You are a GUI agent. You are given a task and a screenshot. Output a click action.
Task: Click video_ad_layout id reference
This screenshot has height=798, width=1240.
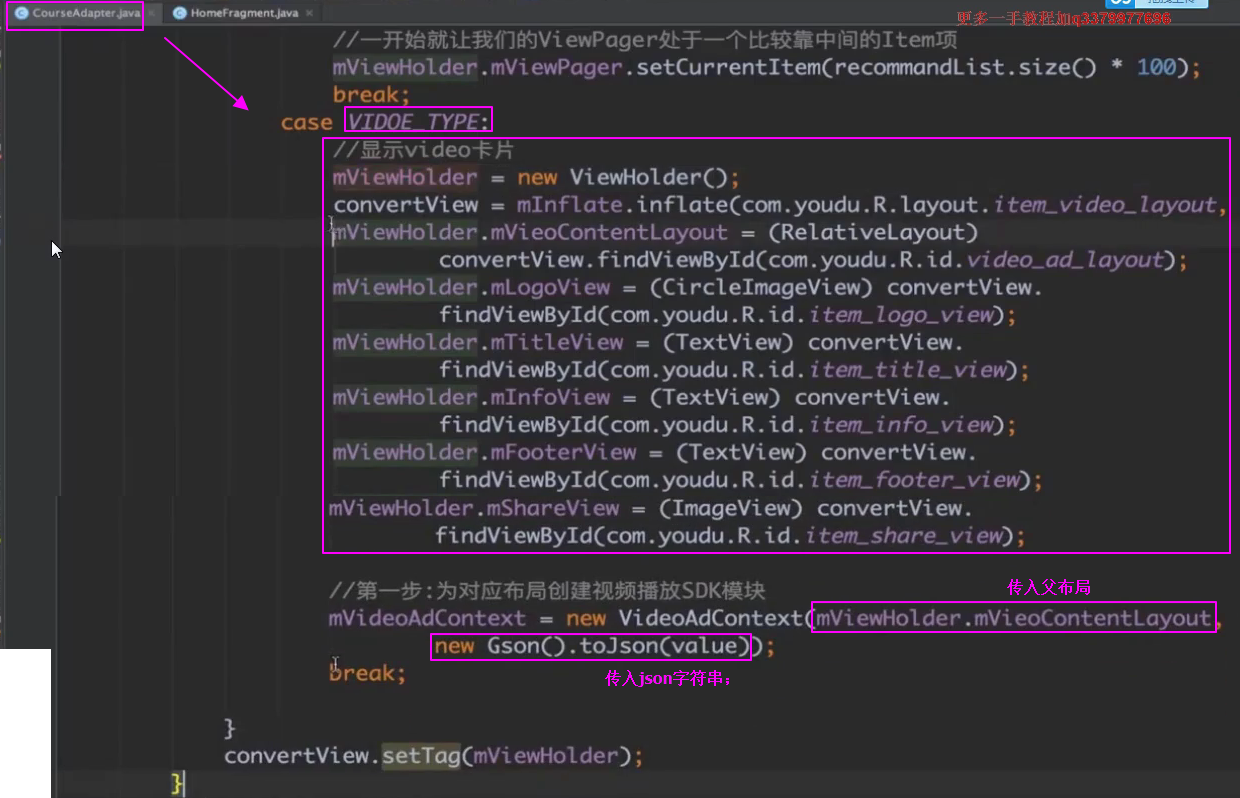coord(1065,260)
